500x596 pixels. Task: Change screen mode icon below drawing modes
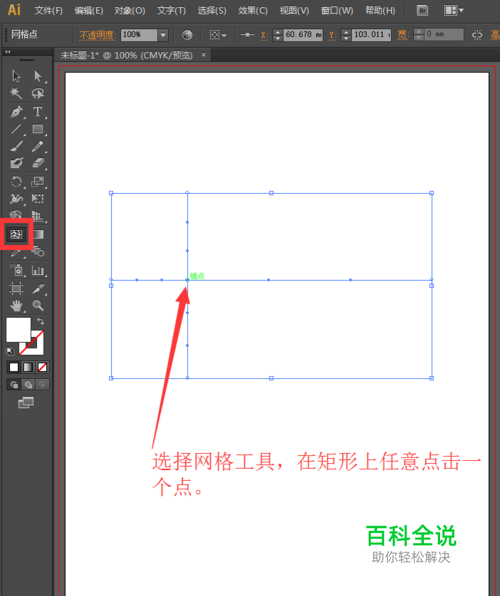coord(26,403)
